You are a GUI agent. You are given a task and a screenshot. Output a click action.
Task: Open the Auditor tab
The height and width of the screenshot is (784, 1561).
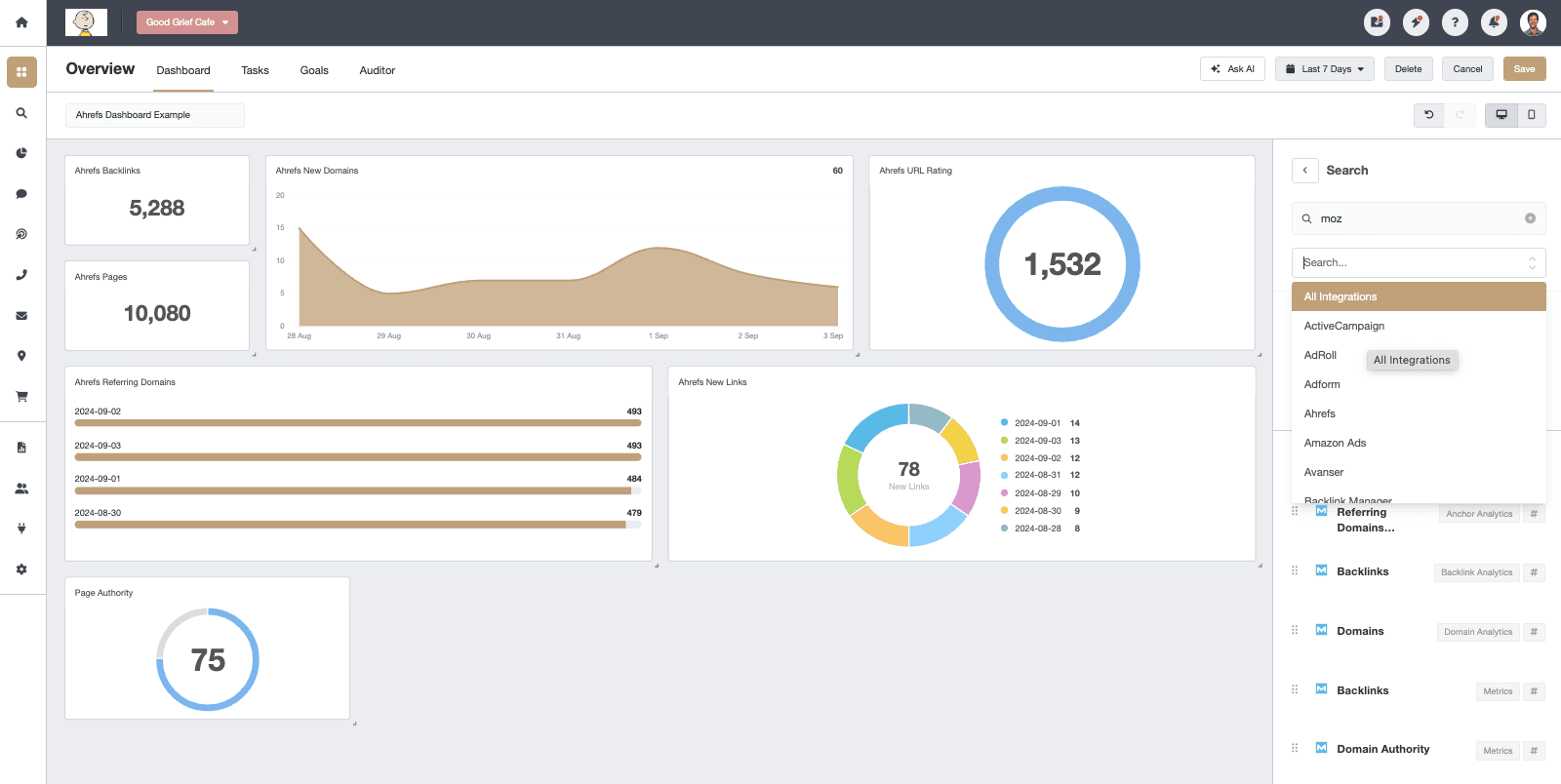click(x=377, y=70)
